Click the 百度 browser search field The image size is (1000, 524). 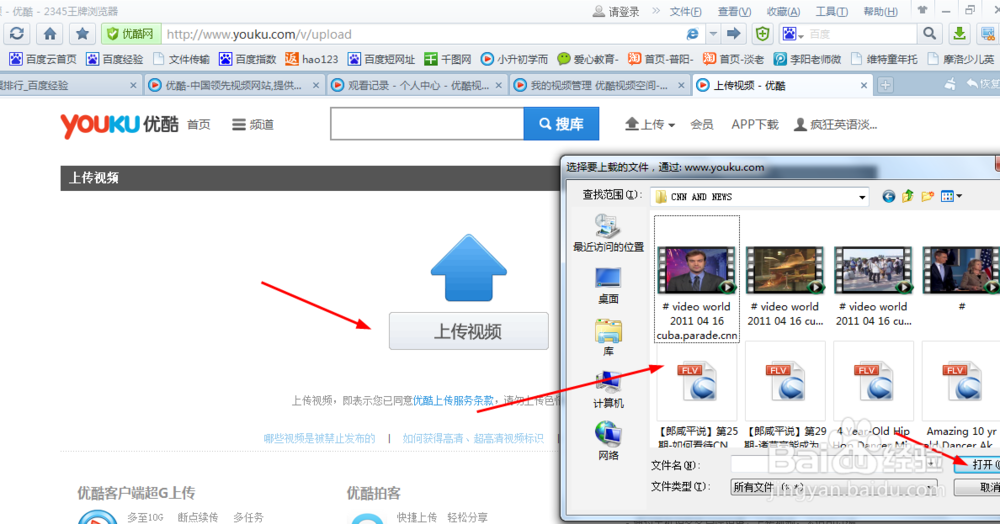[x=861, y=34]
